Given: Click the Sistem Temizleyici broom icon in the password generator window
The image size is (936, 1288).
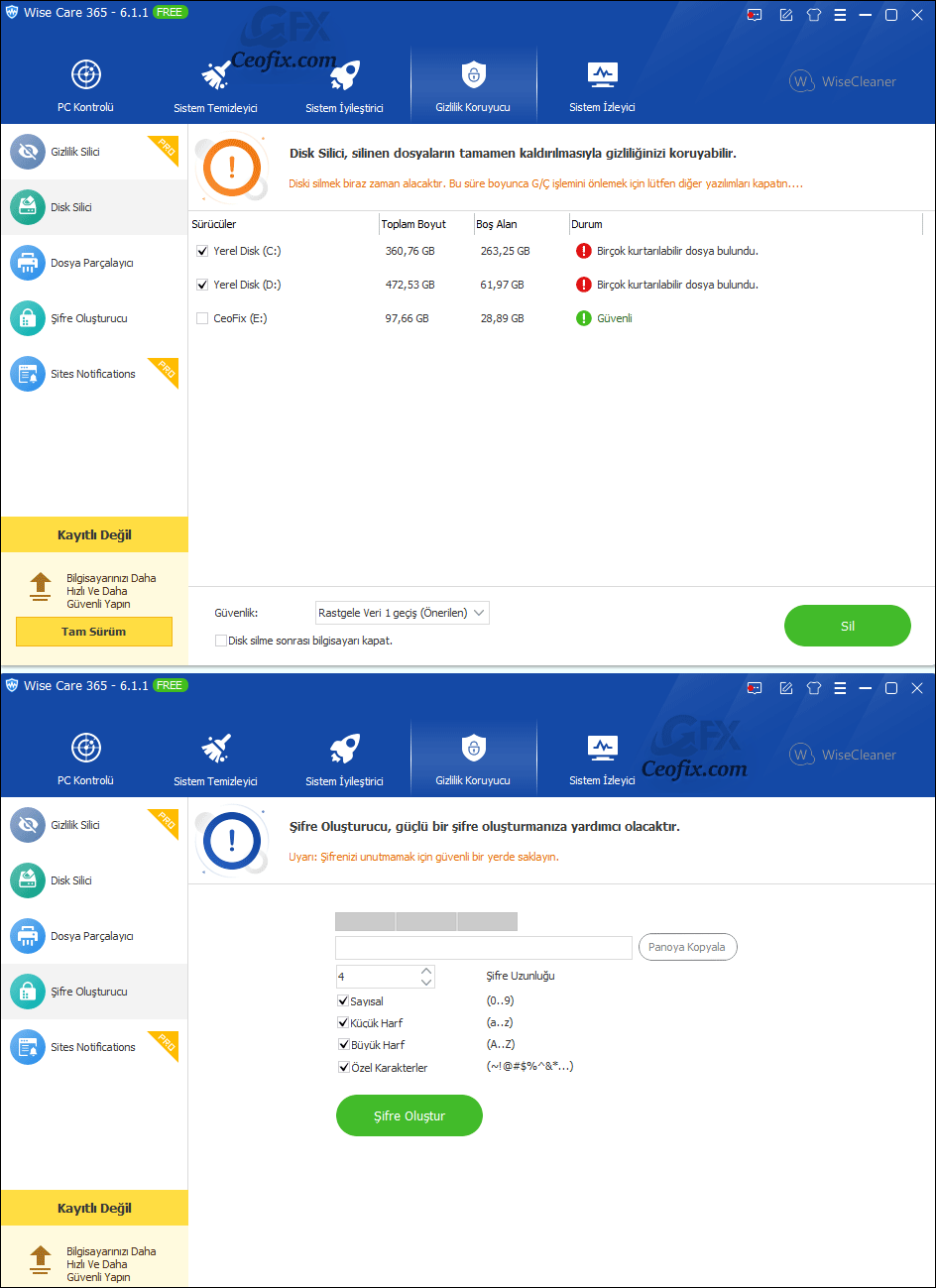Looking at the screenshot, I should (x=215, y=748).
